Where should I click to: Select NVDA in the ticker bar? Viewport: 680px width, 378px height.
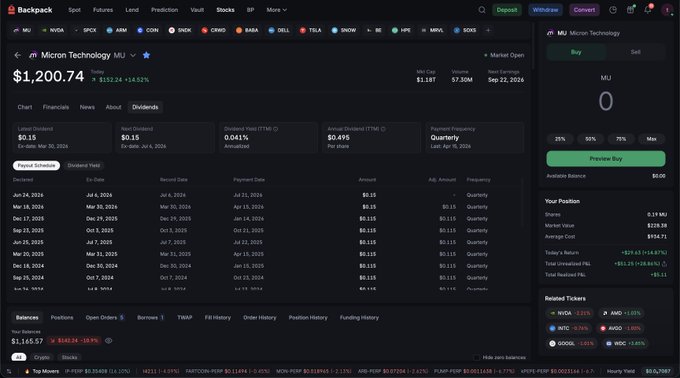53,30
